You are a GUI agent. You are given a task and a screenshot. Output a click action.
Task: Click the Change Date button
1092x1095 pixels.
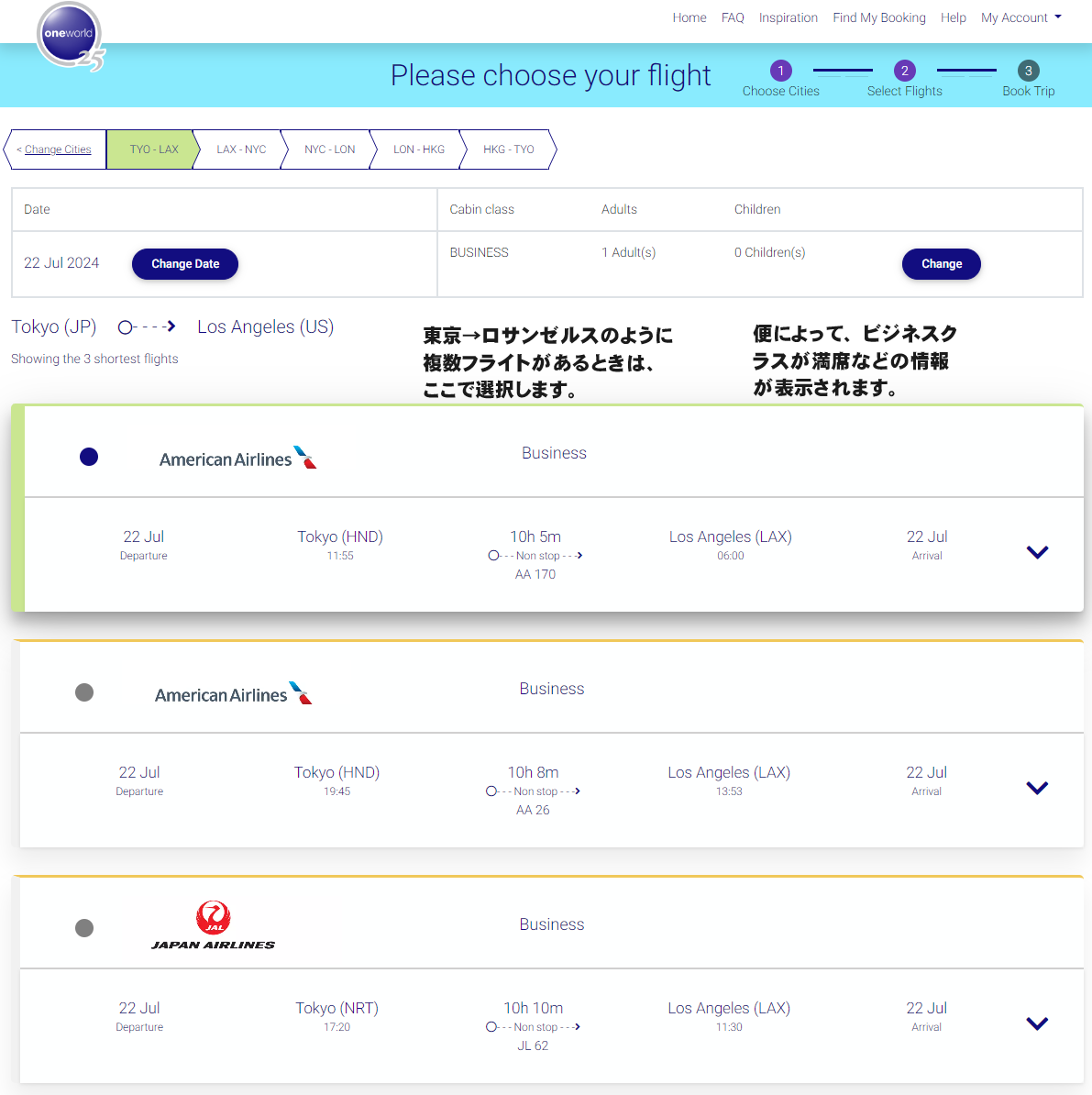(185, 264)
